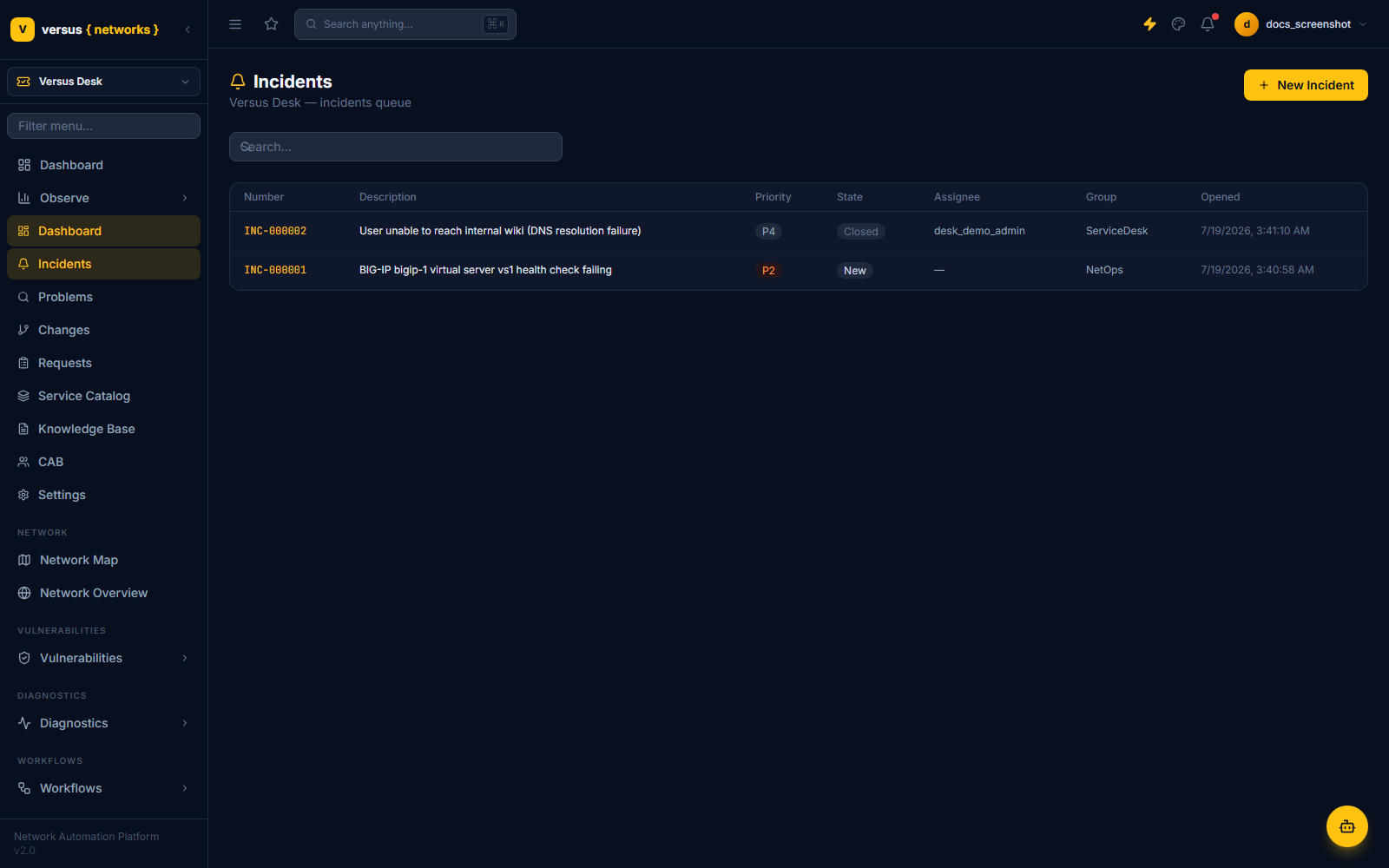Open CAB in the sidebar

(x=103, y=462)
